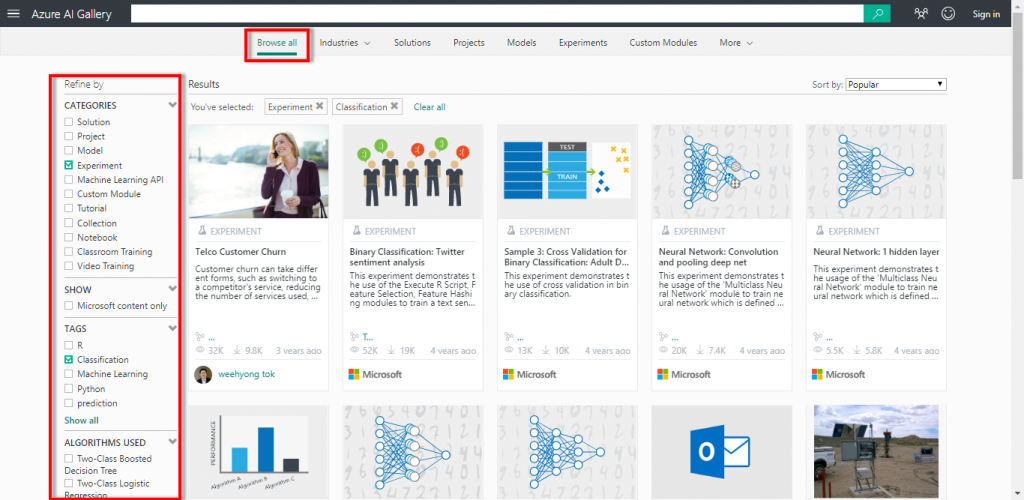This screenshot has height=500, width=1024.
Task: Click branch icon on Telco Customer Churn card
Action: pyautogui.click(x=200, y=337)
